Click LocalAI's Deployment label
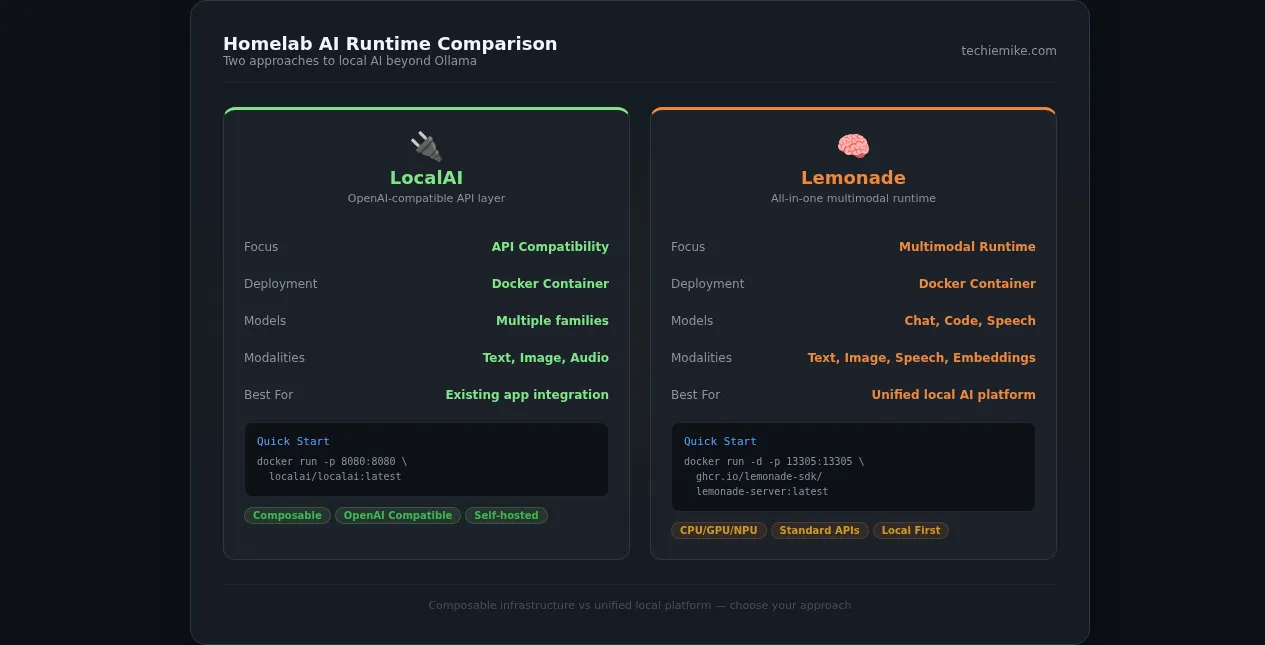This screenshot has width=1265, height=645. (281, 284)
